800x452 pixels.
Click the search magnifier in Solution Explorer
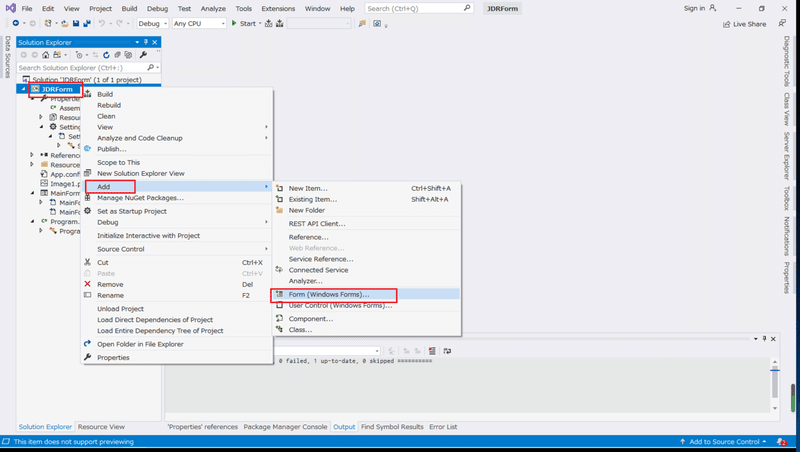[151, 67]
